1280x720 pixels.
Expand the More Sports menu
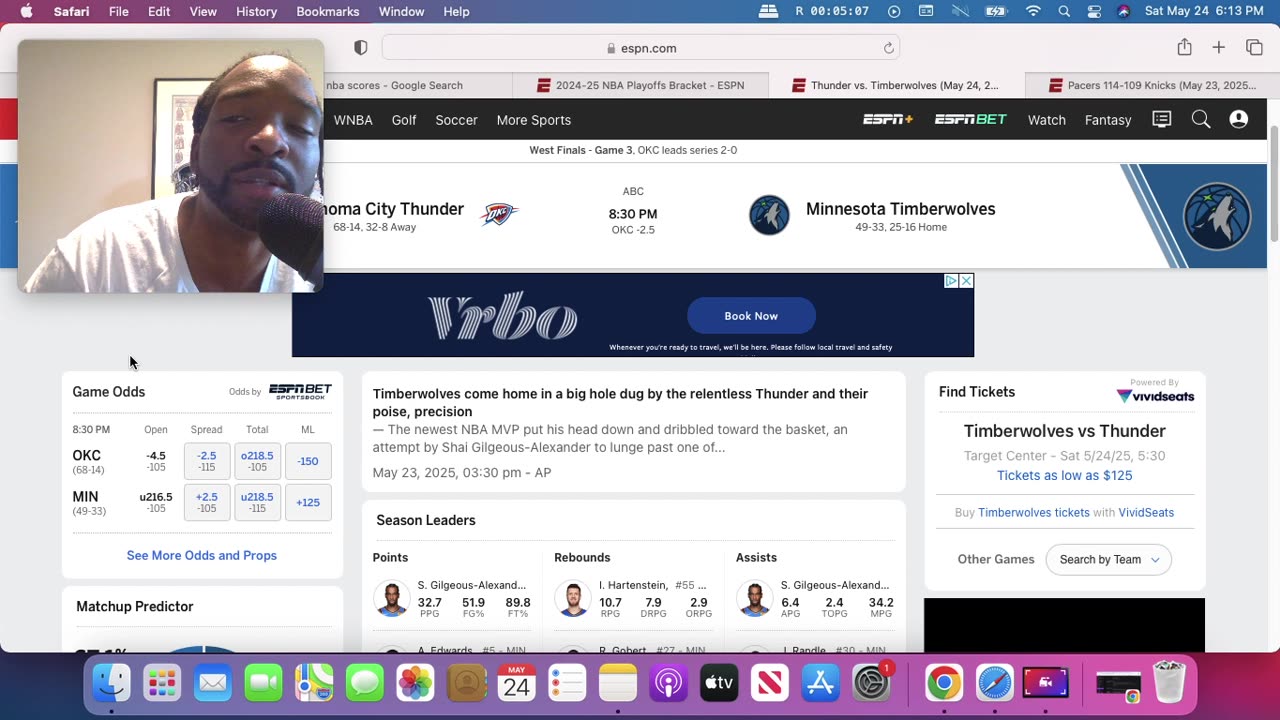pos(534,120)
